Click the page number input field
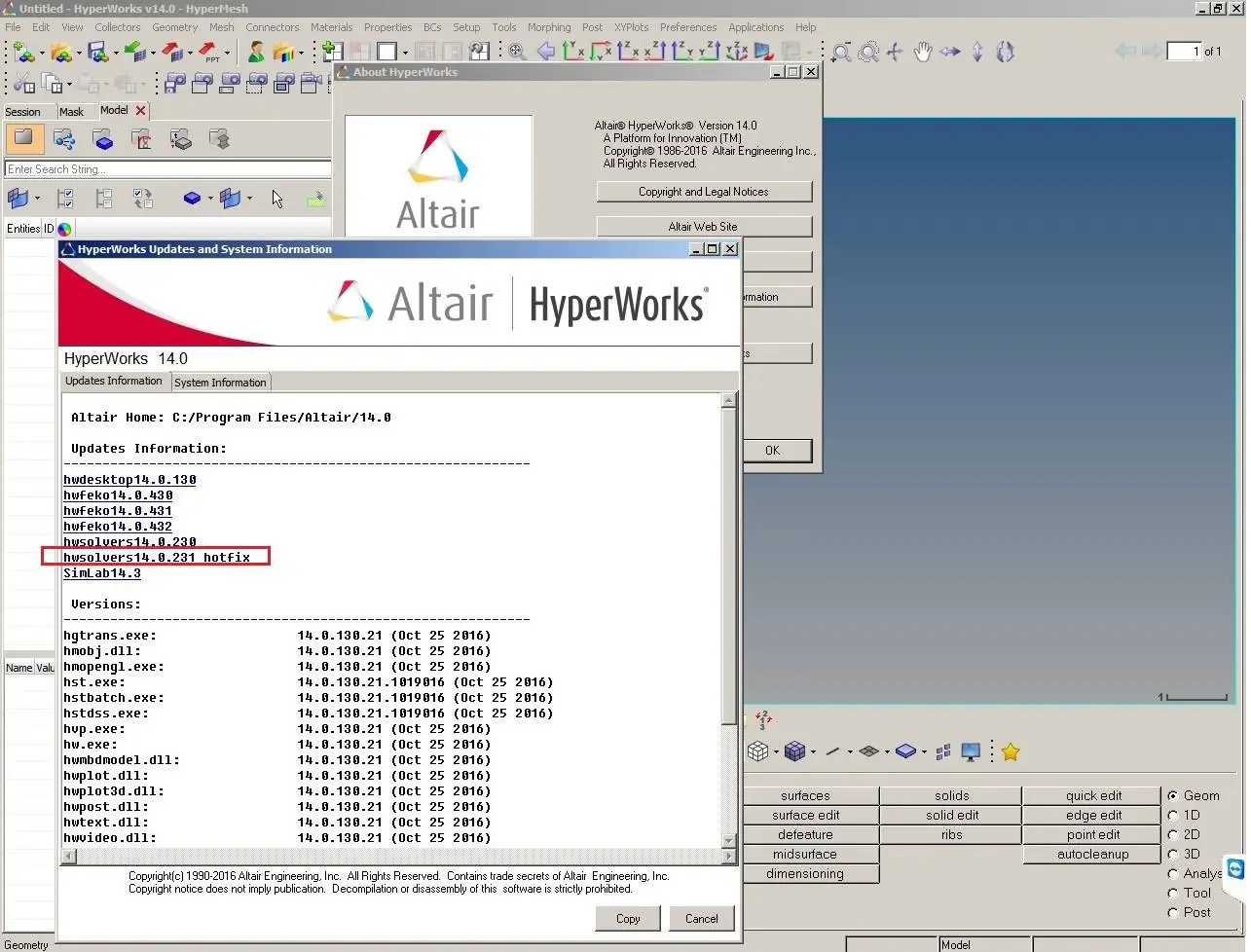Image resolution: width=1251 pixels, height=952 pixels. pyautogui.click(x=1184, y=52)
